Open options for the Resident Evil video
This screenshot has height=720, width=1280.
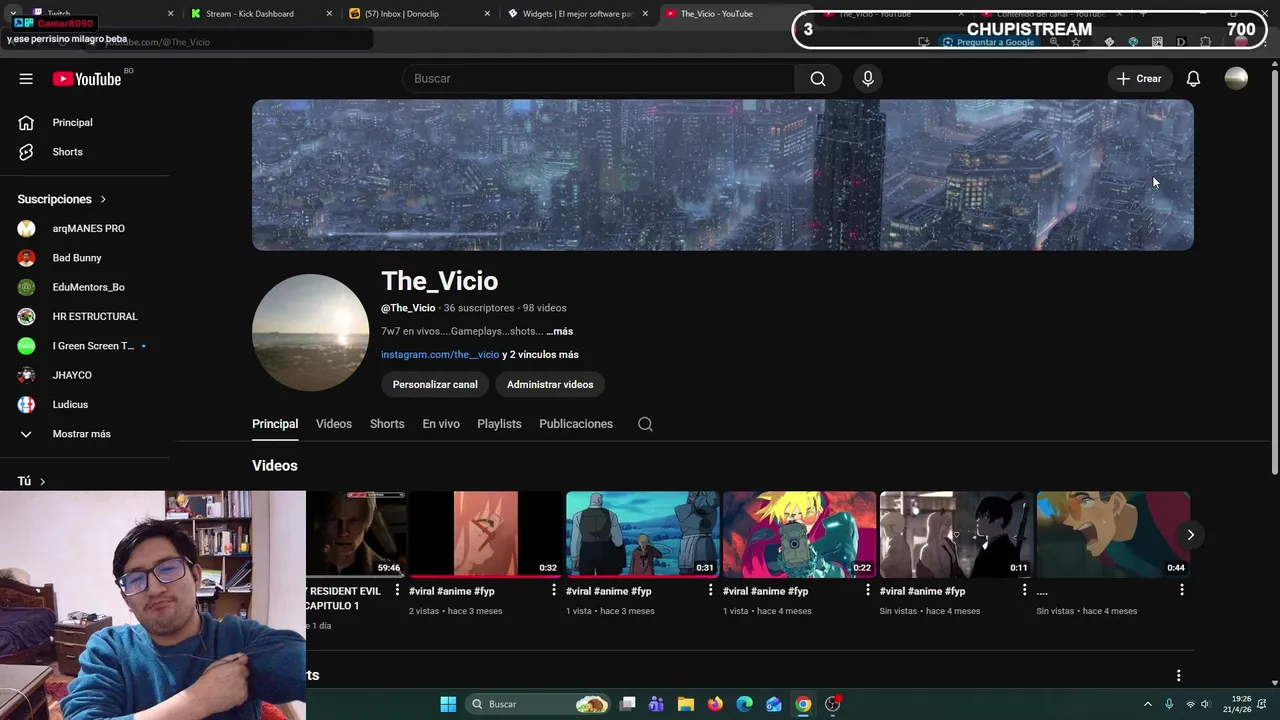coord(397,591)
